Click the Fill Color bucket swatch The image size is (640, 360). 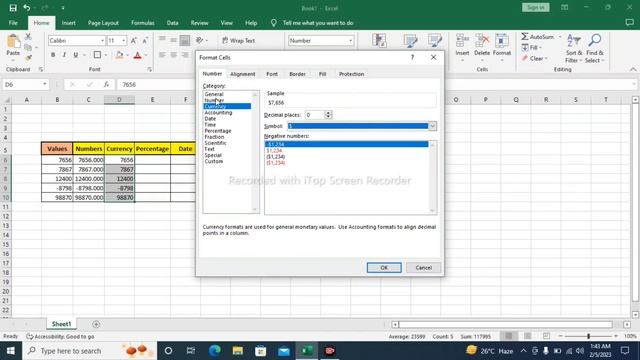pos(119,55)
